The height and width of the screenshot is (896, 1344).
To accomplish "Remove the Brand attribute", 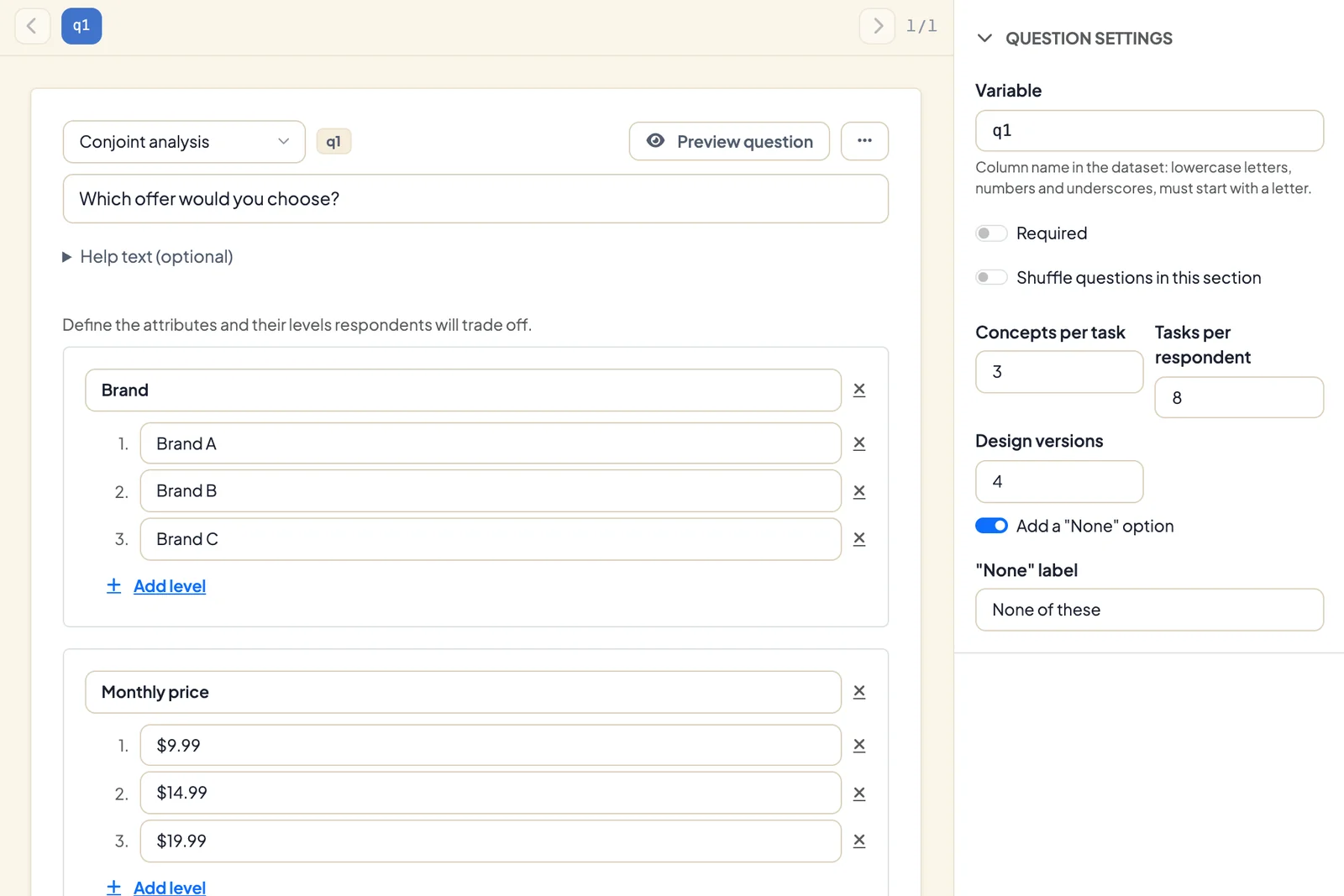I will (x=859, y=390).
